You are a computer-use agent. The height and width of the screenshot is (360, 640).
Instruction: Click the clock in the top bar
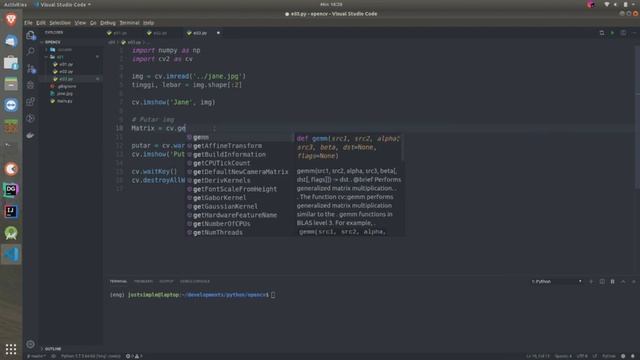(331, 4)
